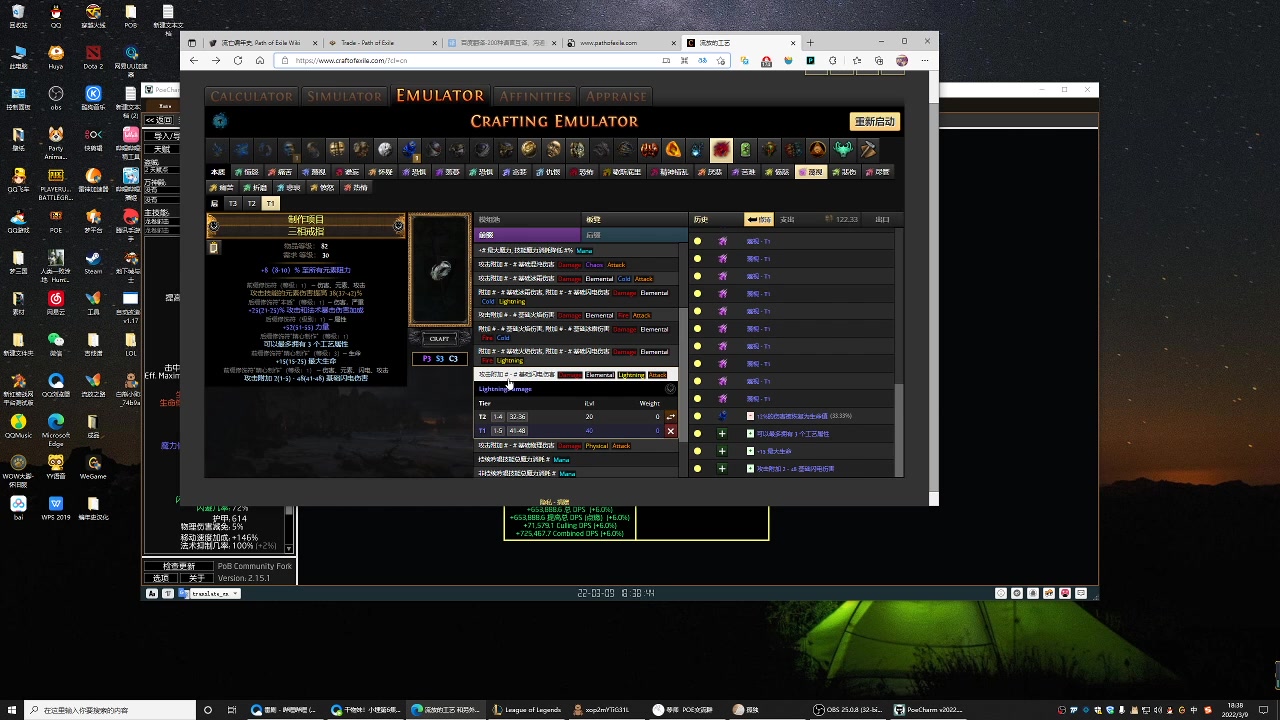
Task: Open Microsoft Edge desktop shortcut
Action: tap(56, 425)
